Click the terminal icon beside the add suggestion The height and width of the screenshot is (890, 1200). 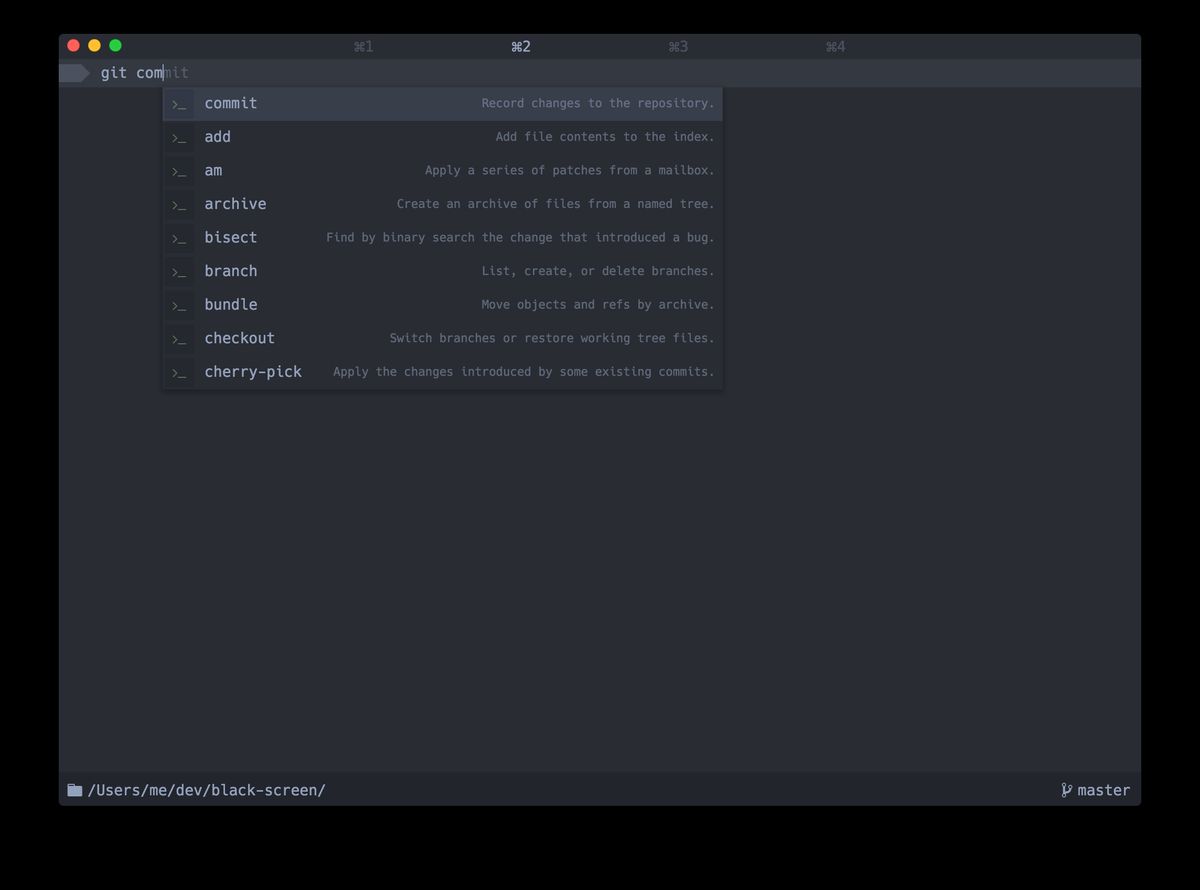coord(180,137)
